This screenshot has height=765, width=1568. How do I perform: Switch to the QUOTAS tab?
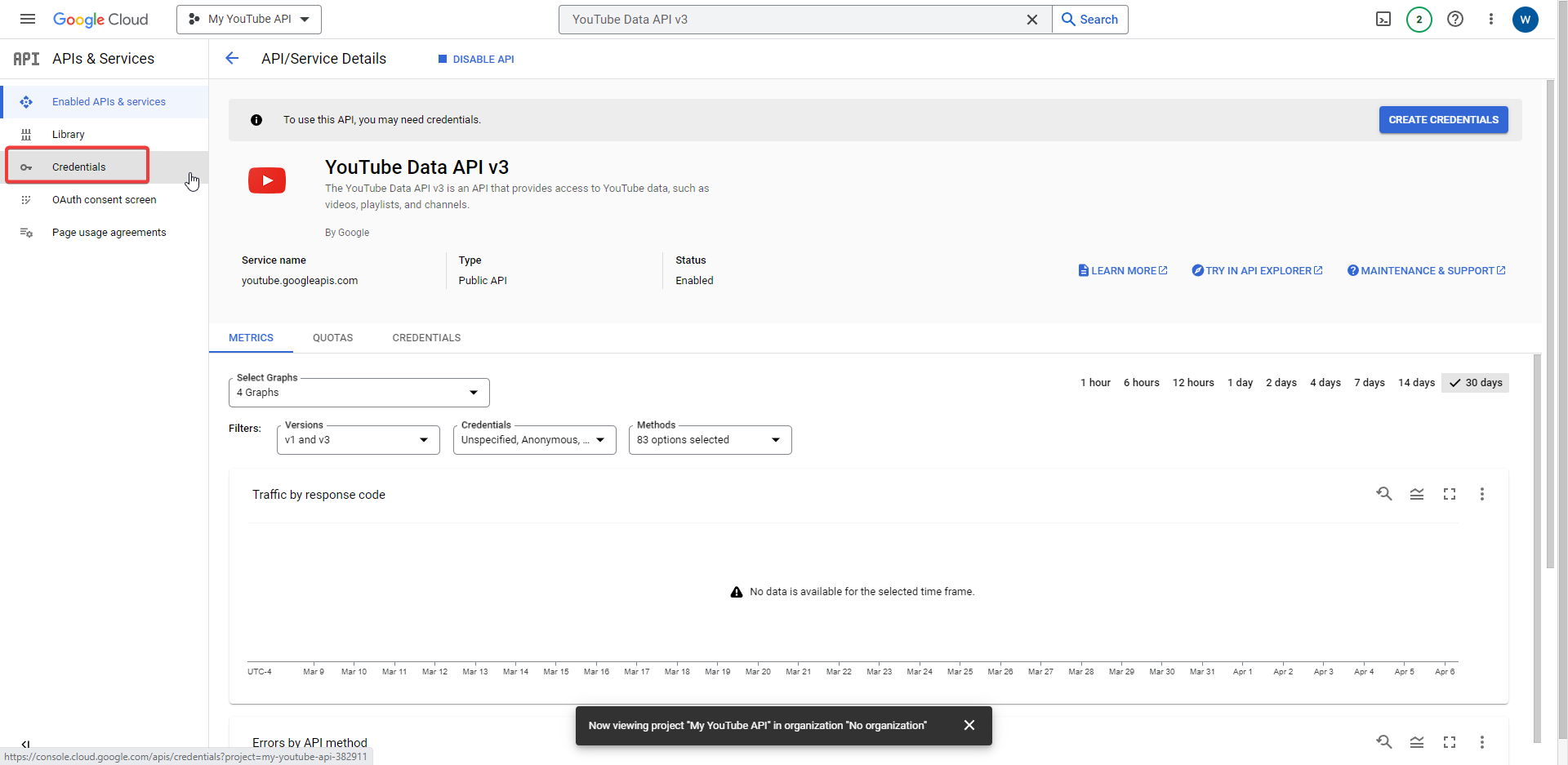click(332, 337)
